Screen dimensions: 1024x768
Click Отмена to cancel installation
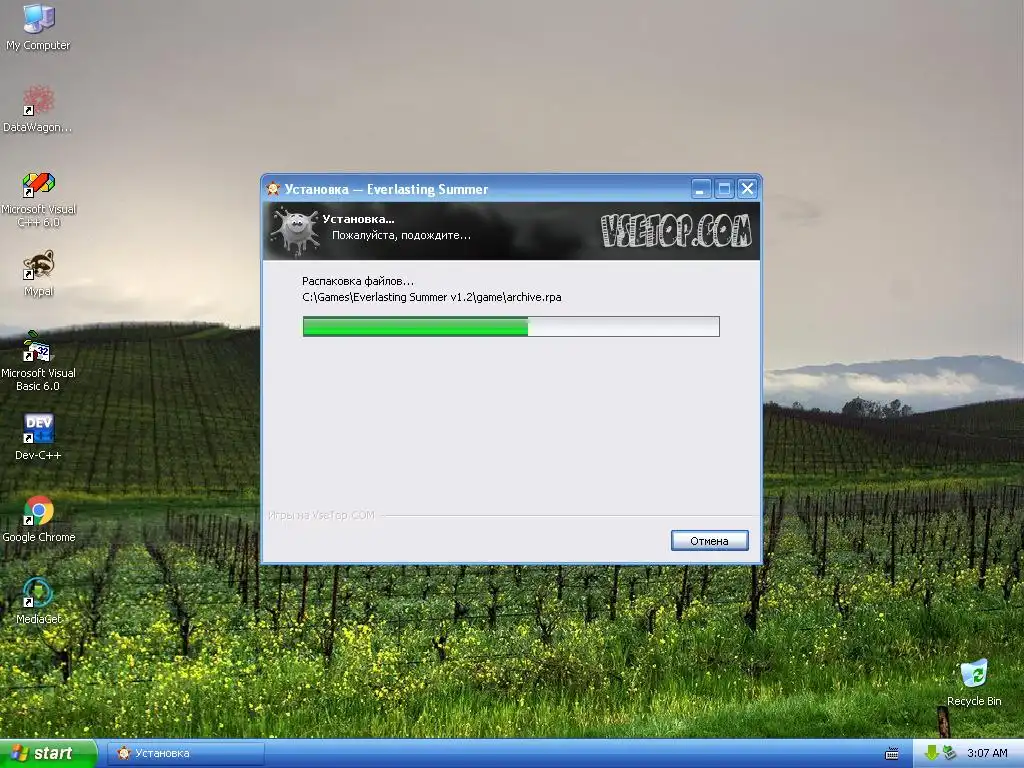point(709,541)
